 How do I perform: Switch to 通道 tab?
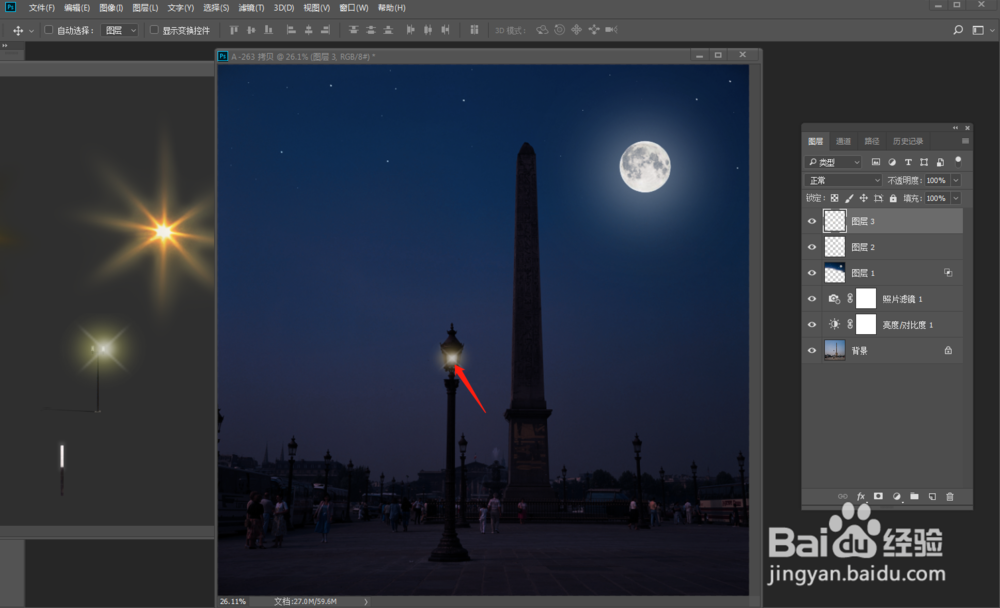(843, 141)
